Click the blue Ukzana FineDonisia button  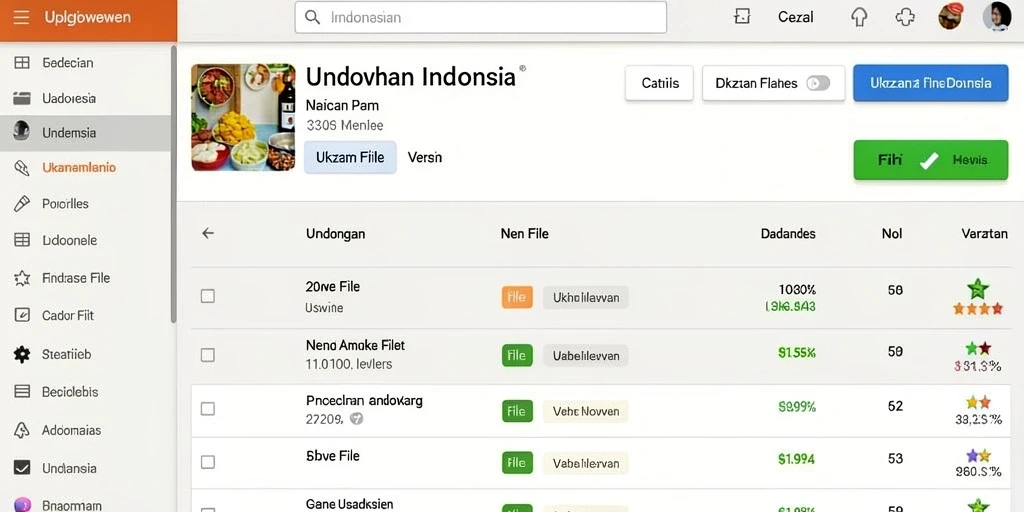[x=931, y=83]
